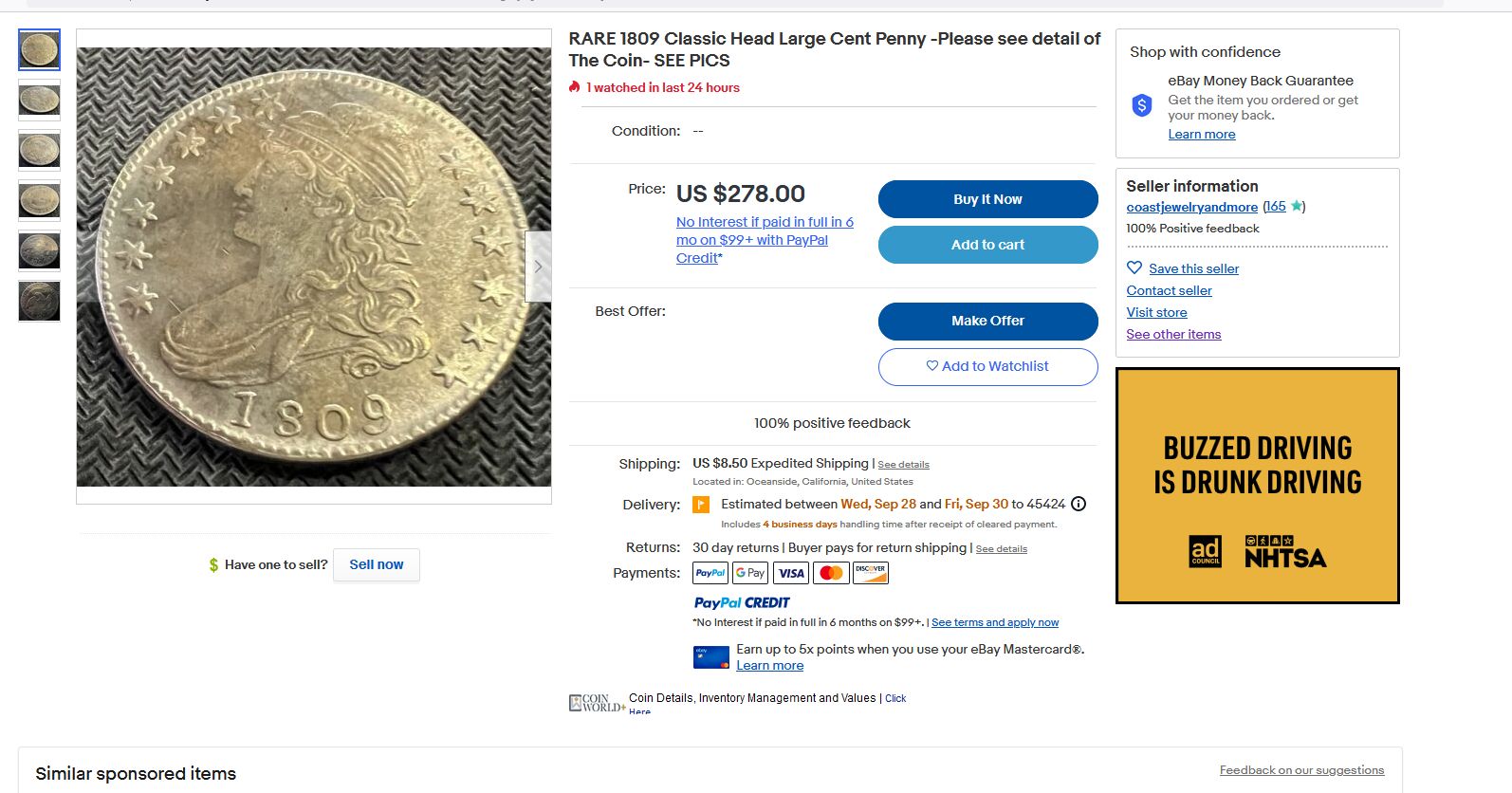Click the Sell now button

click(x=376, y=564)
